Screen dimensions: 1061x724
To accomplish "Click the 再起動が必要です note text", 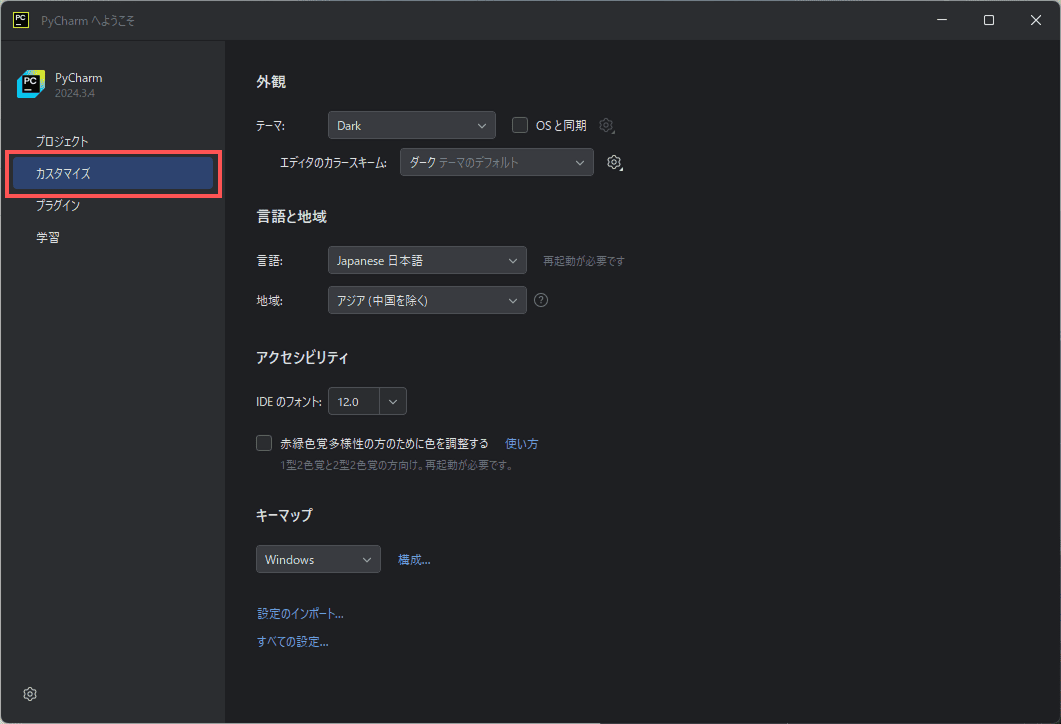I will click(x=584, y=261).
